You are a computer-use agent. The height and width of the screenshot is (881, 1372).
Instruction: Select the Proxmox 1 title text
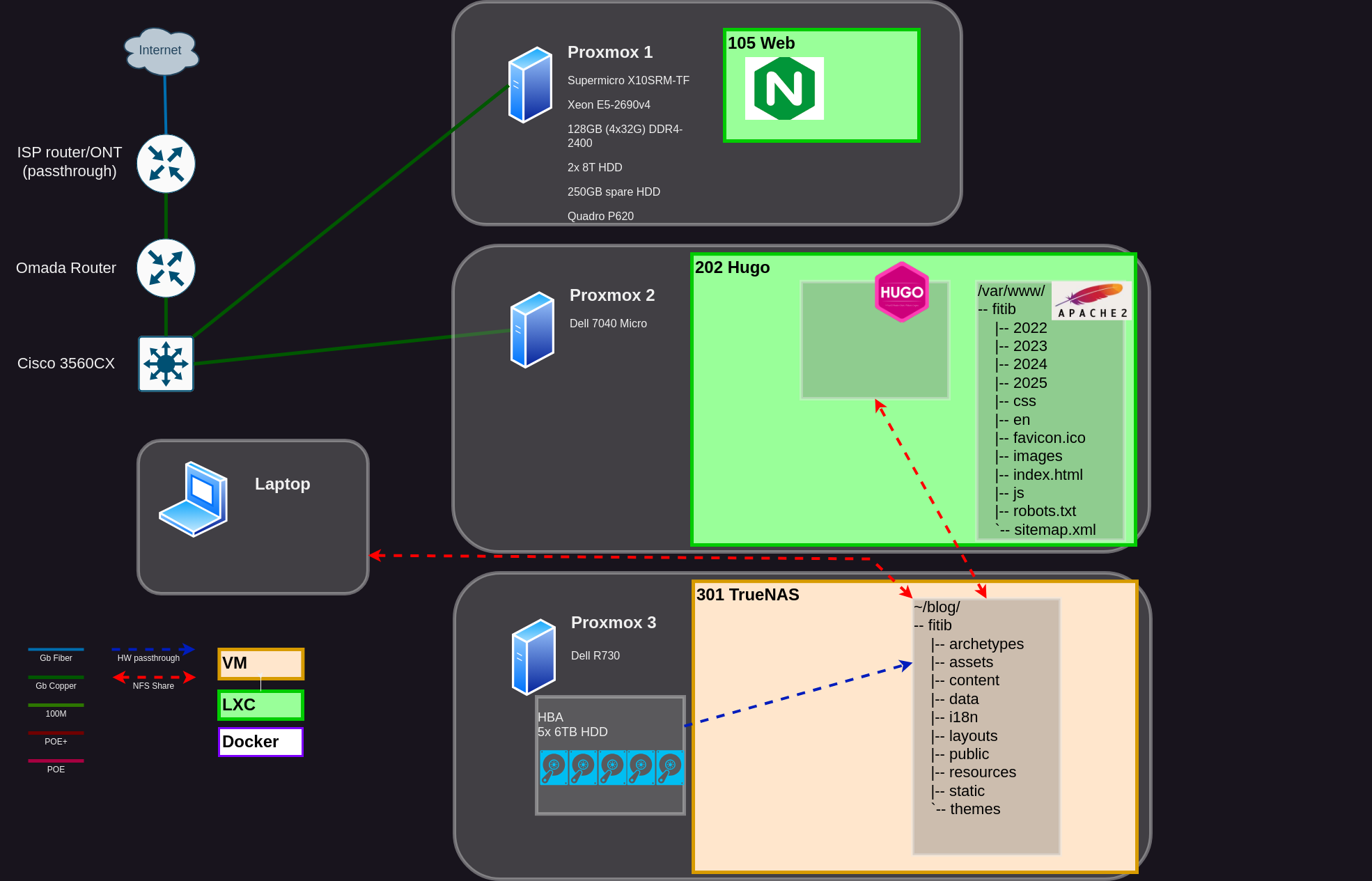[x=610, y=52]
